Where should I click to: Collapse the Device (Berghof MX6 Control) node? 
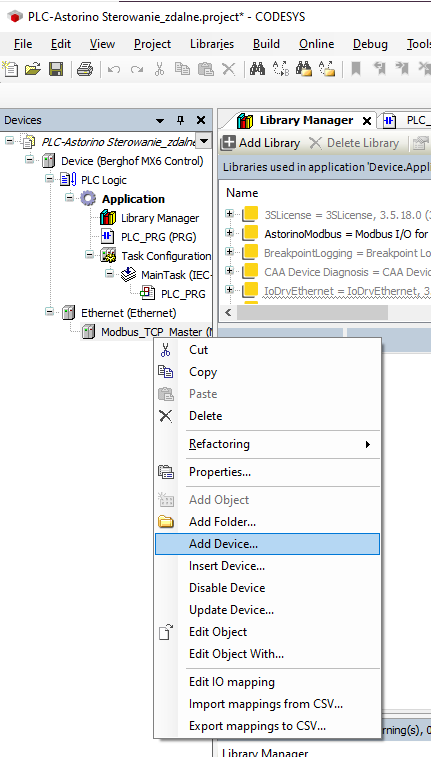point(29,160)
